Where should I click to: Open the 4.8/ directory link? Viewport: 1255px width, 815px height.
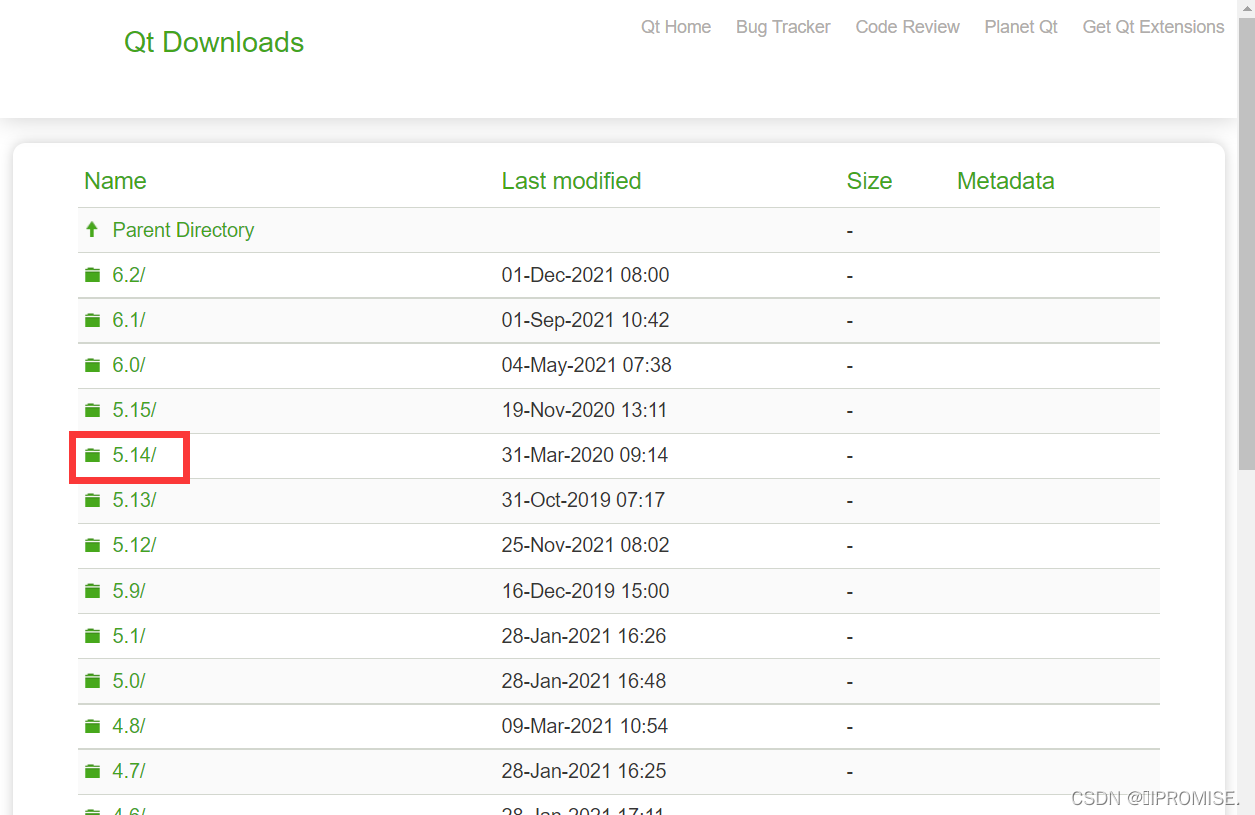coord(129,726)
